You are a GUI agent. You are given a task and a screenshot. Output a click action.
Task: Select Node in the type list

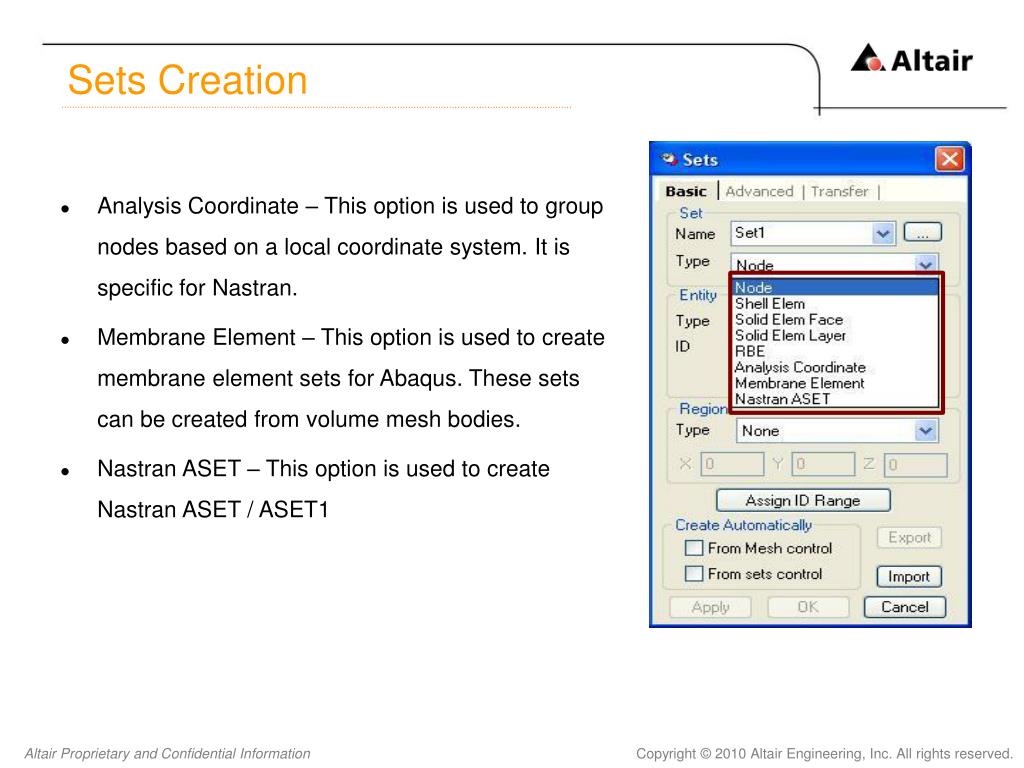(x=835, y=287)
